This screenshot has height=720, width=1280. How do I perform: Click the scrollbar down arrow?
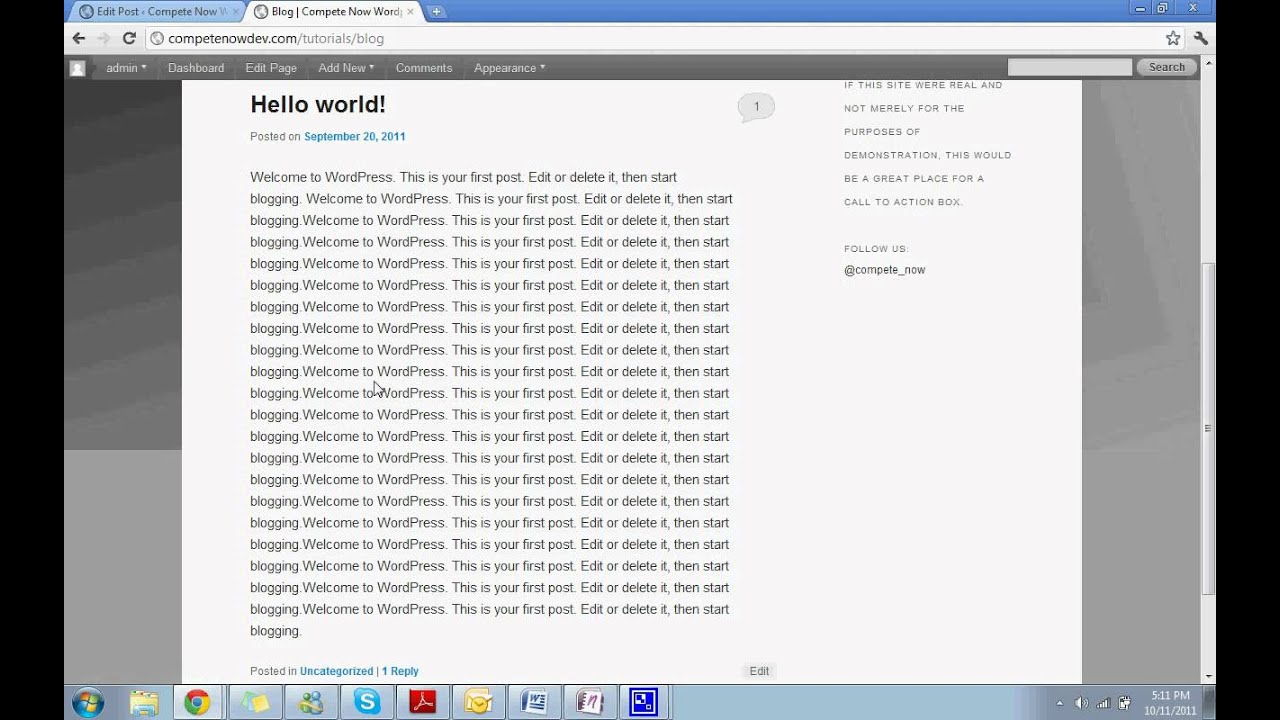(1208, 677)
